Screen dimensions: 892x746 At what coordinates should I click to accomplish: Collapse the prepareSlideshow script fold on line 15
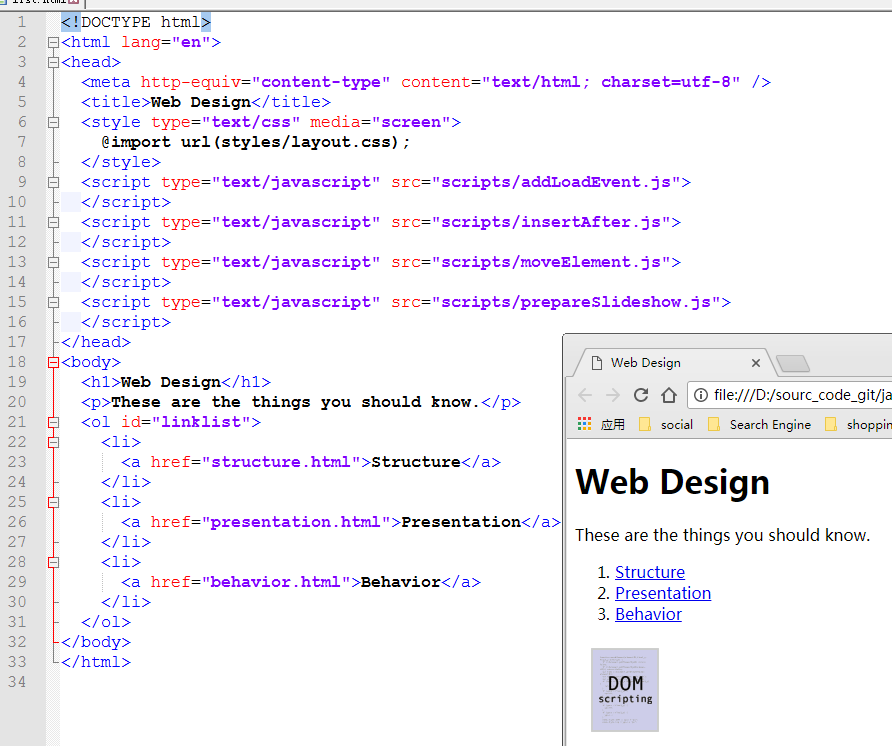tap(53, 302)
